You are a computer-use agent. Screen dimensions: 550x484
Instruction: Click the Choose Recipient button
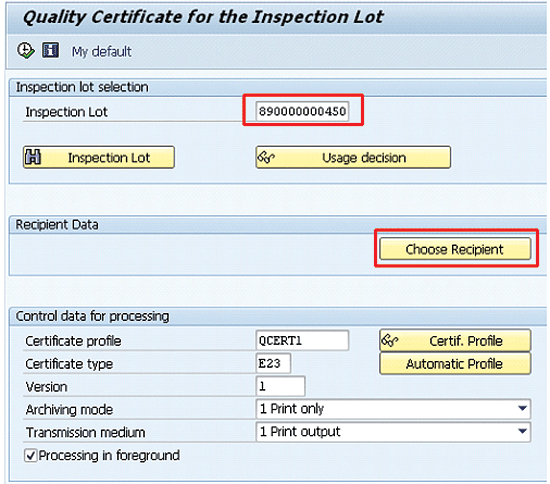click(x=455, y=249)
